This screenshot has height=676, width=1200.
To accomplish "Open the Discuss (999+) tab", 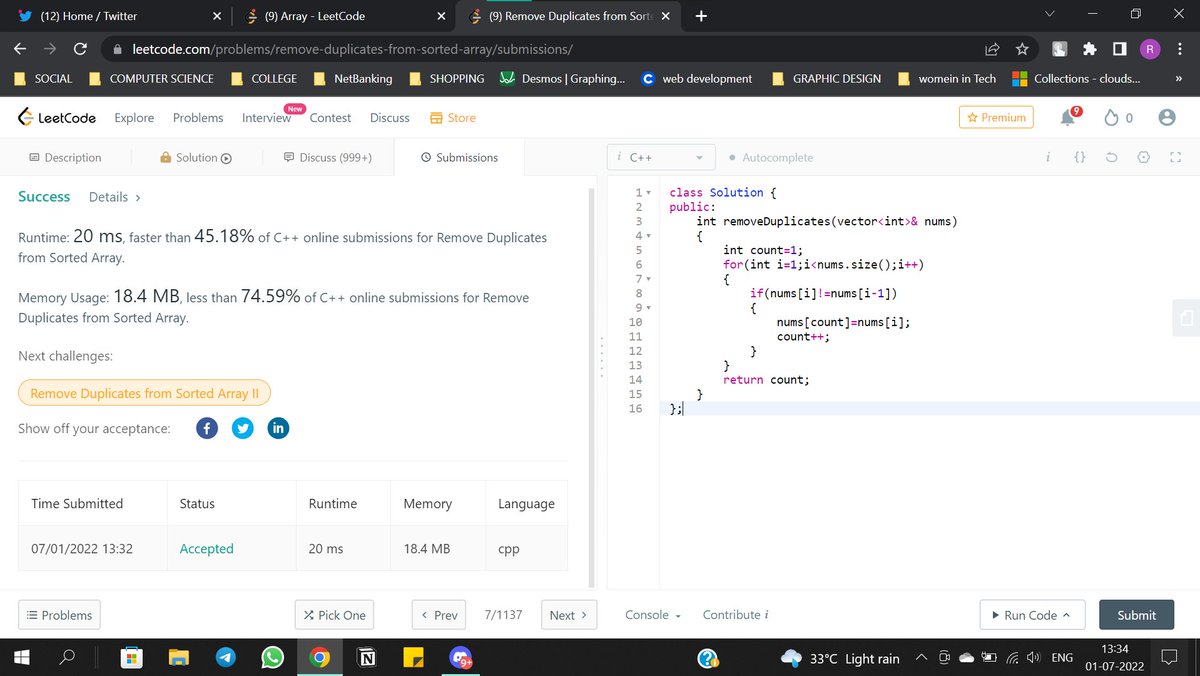I will (328, 158).
